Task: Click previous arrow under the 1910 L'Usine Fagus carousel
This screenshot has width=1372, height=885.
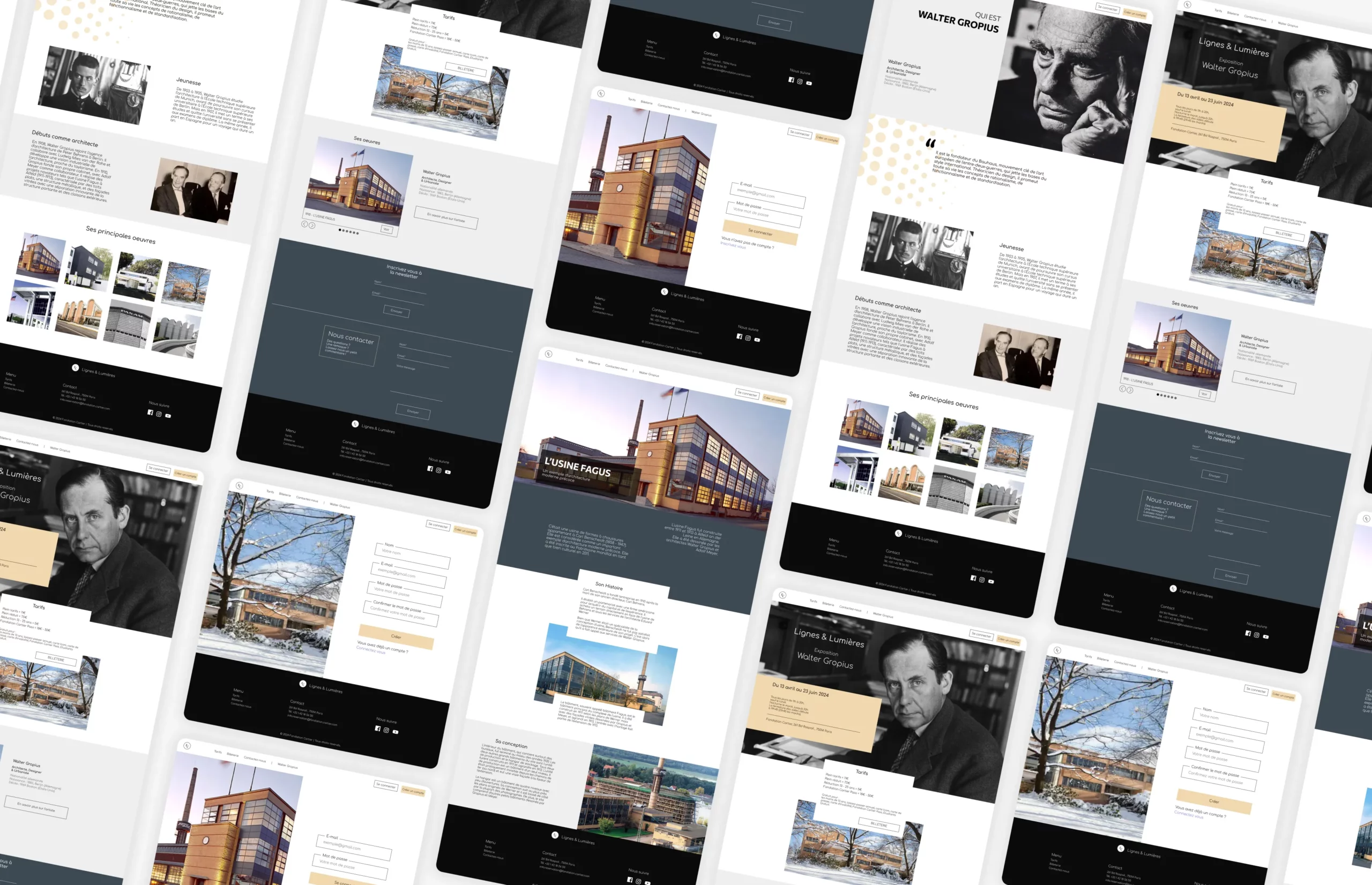Action: tap(304, 224)
